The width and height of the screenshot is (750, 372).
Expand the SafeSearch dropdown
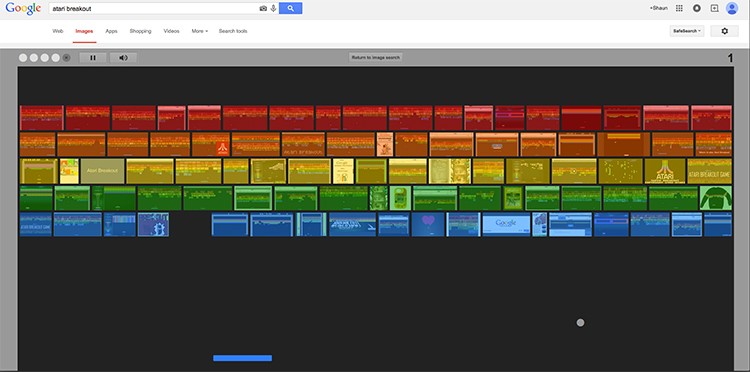(687, 31)
